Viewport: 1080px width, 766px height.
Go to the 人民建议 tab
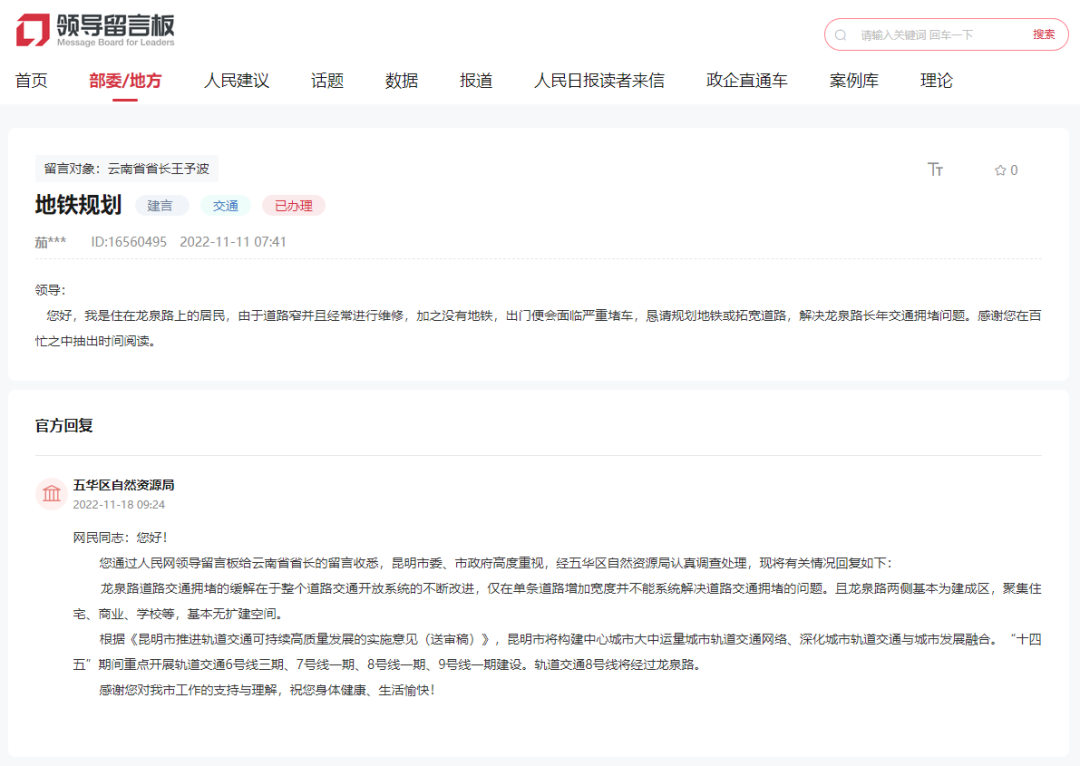(236, 81)
